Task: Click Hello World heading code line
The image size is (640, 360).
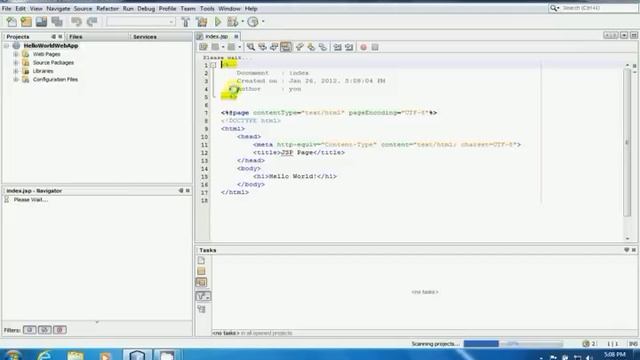Action: click(x=295, y=176)
